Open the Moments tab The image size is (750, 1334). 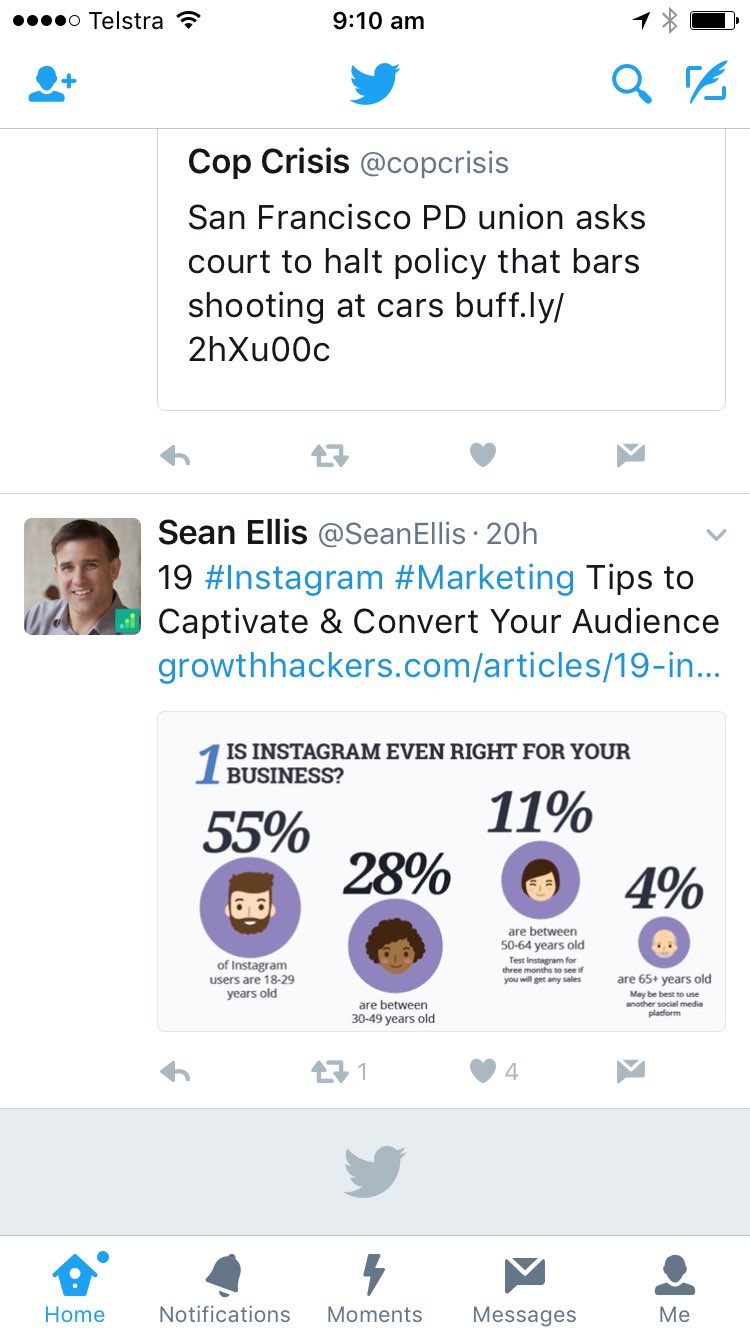pyautogui.click(x=374, y=1285)
